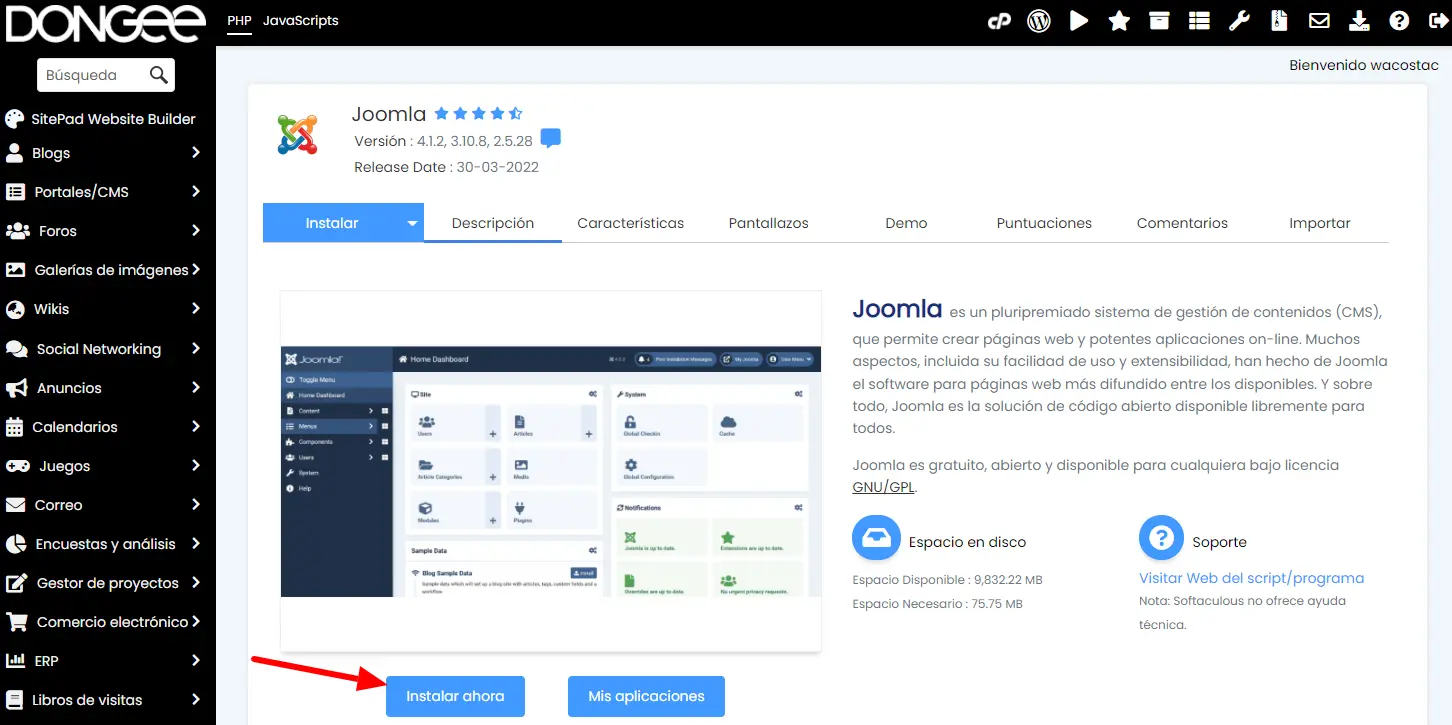
Task: Click the ERP bar chart icon
Action: 15,661
